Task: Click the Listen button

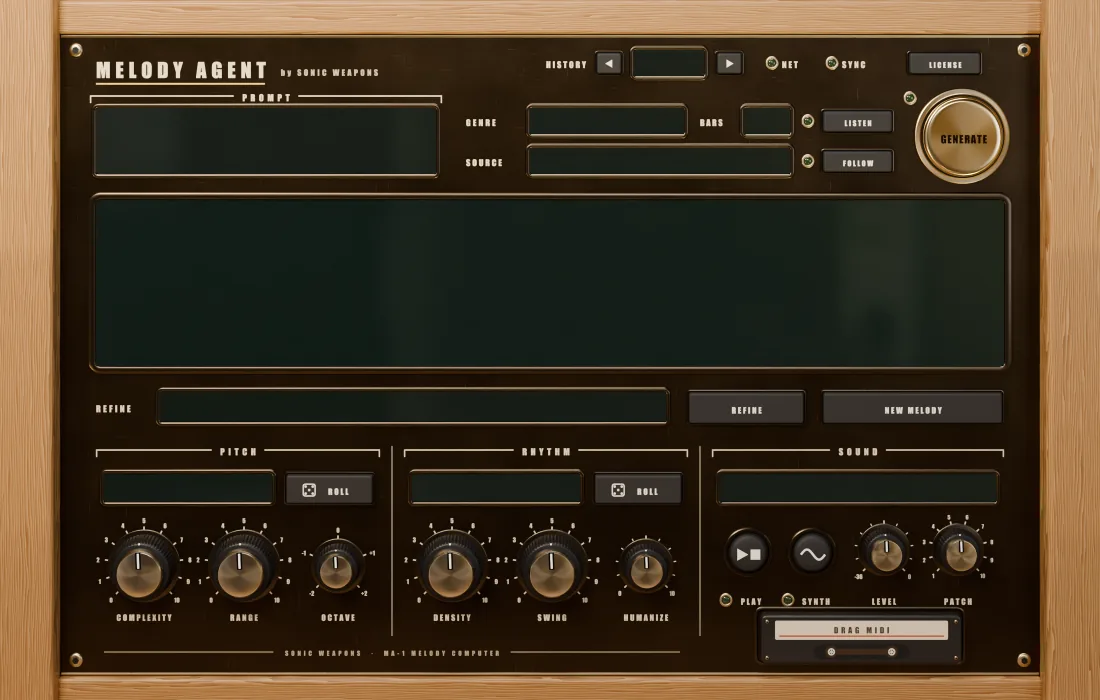Action: click(x=857, y=122)
